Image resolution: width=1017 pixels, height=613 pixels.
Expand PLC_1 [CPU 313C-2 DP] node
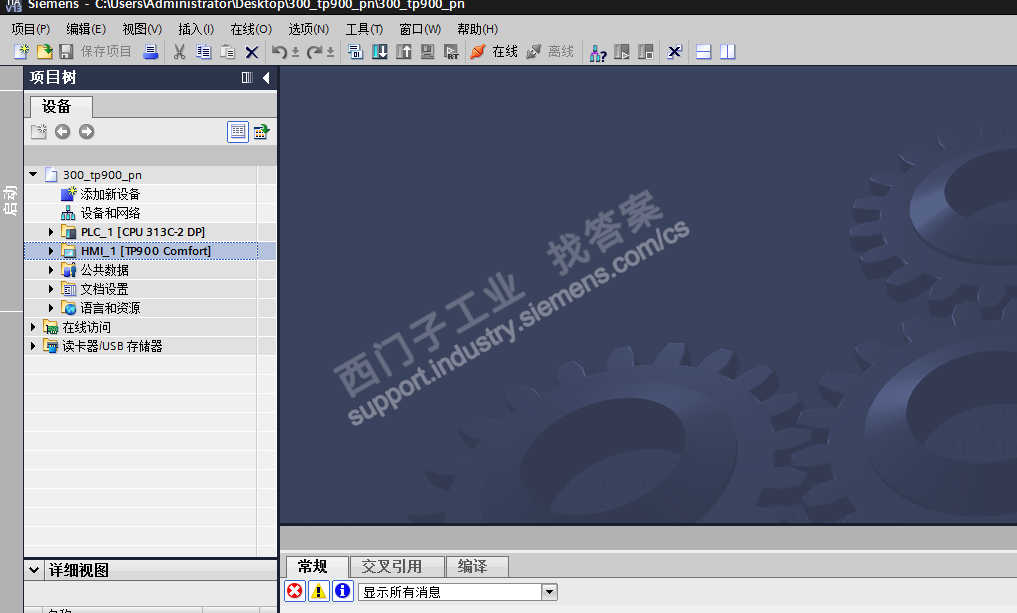(51, 232)
